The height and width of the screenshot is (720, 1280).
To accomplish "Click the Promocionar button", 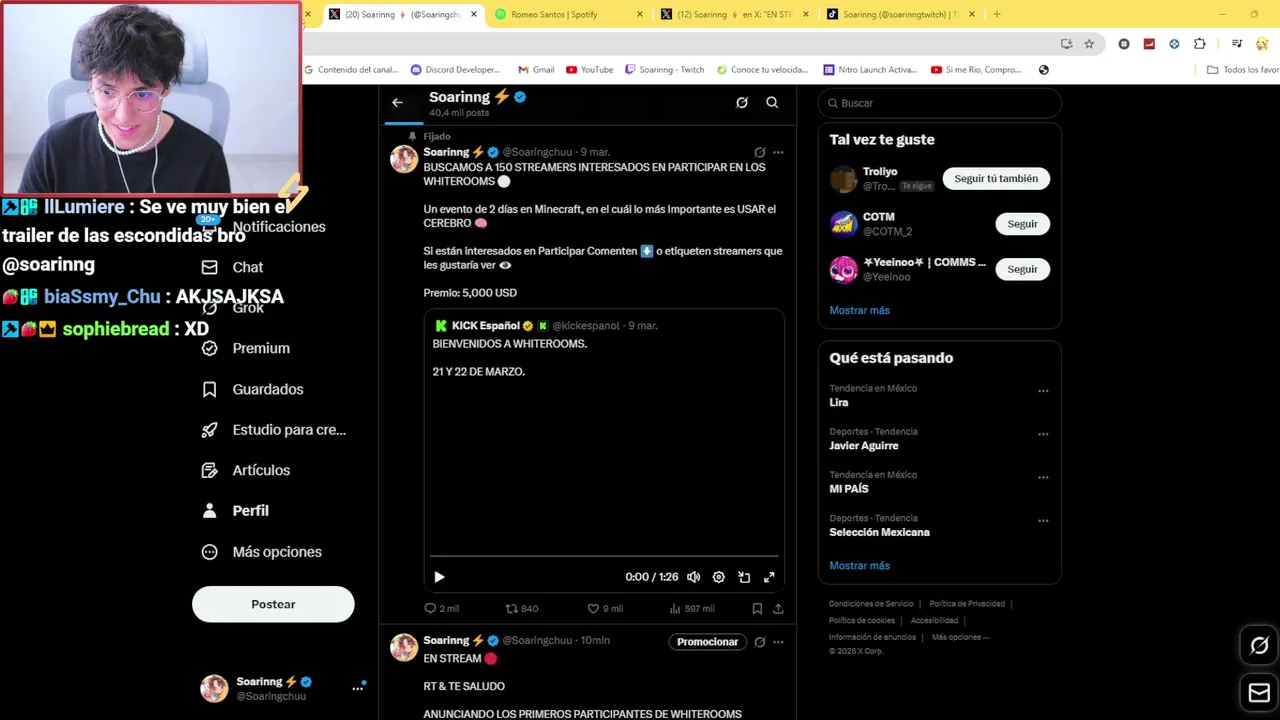I will click(707, 642).
